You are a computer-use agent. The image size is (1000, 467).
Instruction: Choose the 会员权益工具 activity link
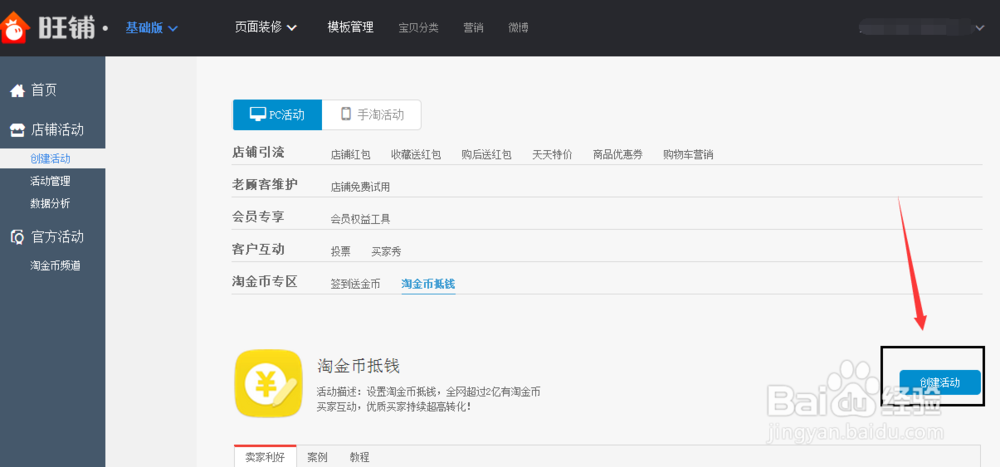click(360, 219)
